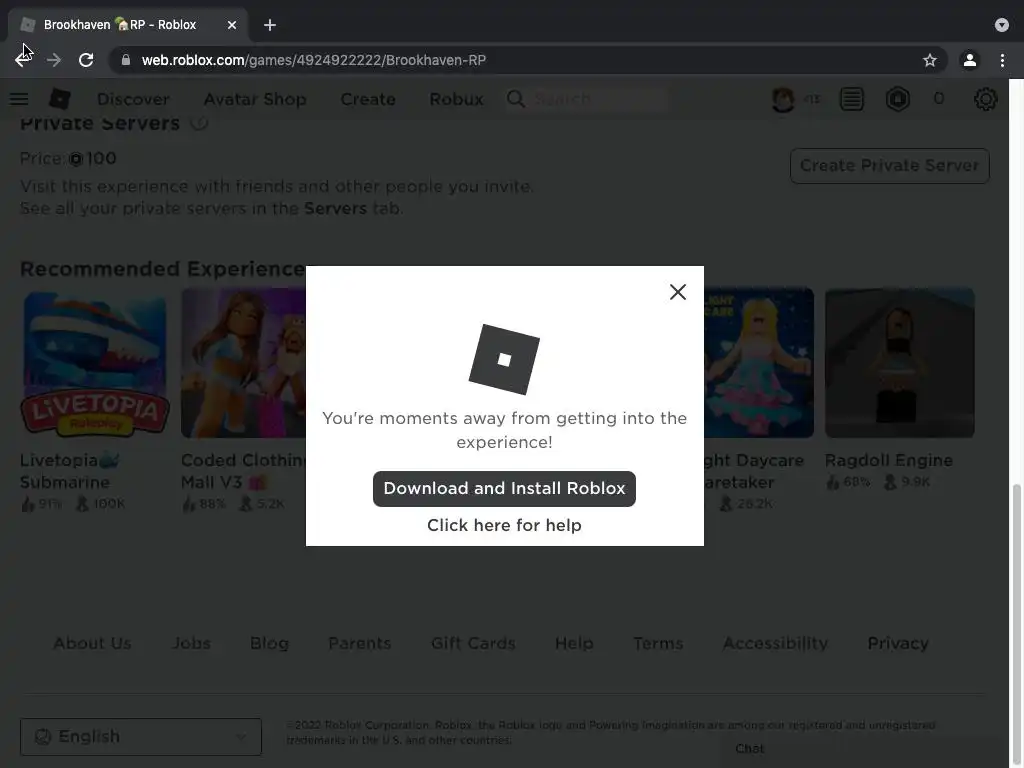Open the user avatar profile icon
This screenshot has width=1024, height=768.
pos(783,99)
